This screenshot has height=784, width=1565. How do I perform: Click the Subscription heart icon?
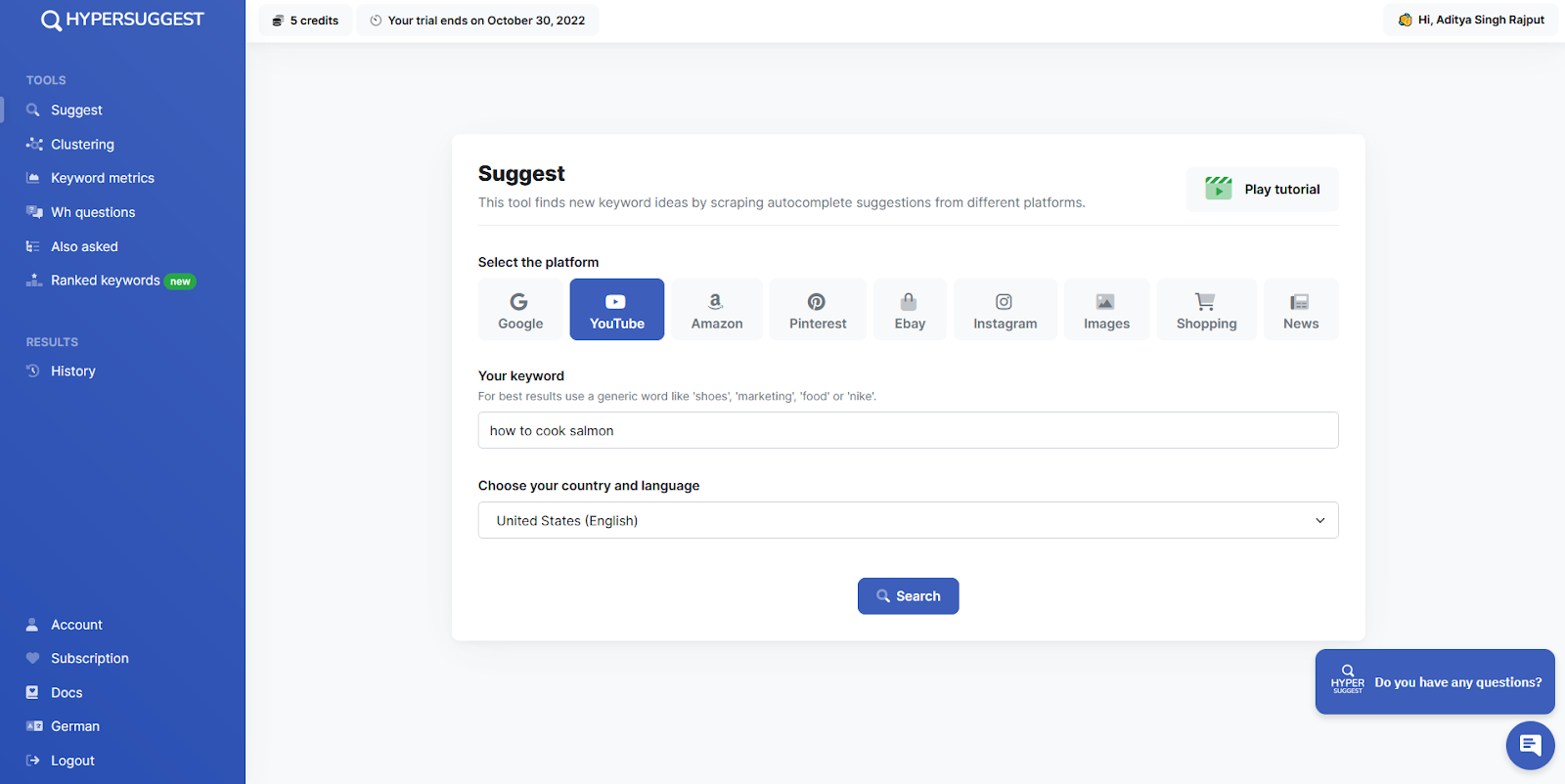point(33,658)
